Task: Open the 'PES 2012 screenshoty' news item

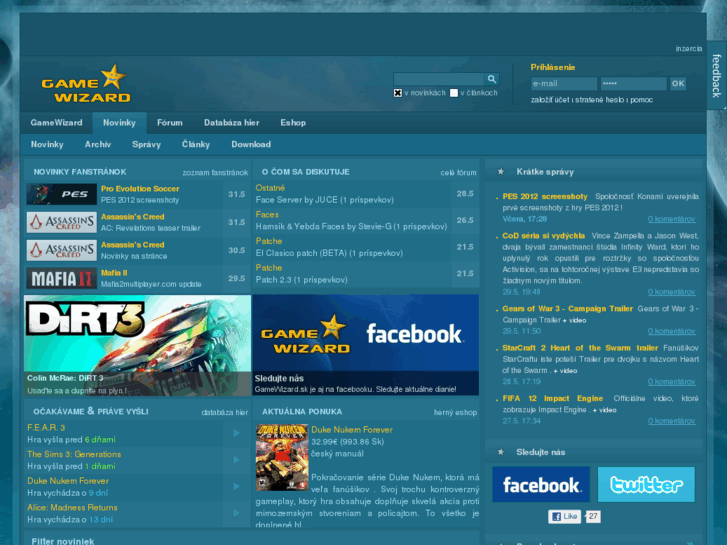Action: pyautogui.click(x=545, y=196)
